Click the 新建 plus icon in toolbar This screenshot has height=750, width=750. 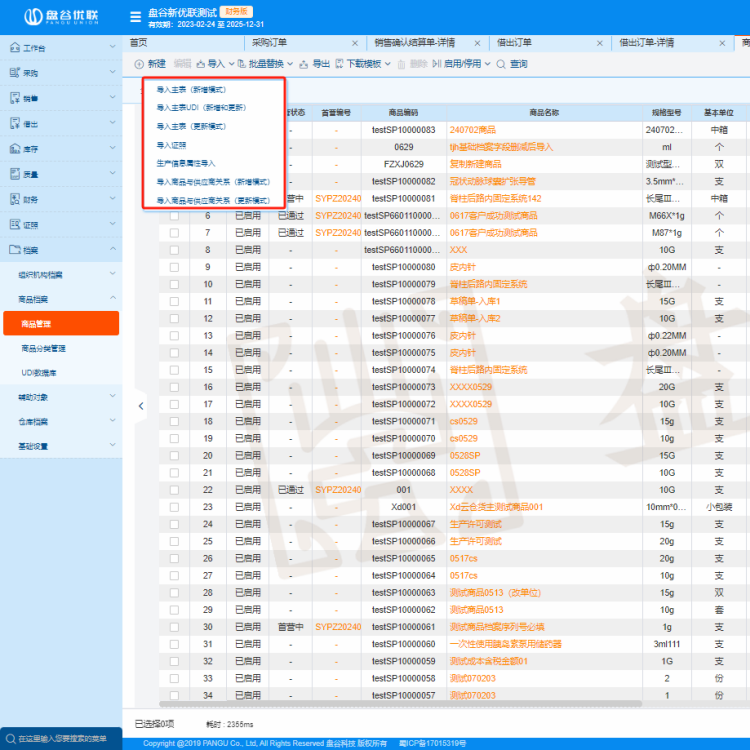click(x=139, y=64)
